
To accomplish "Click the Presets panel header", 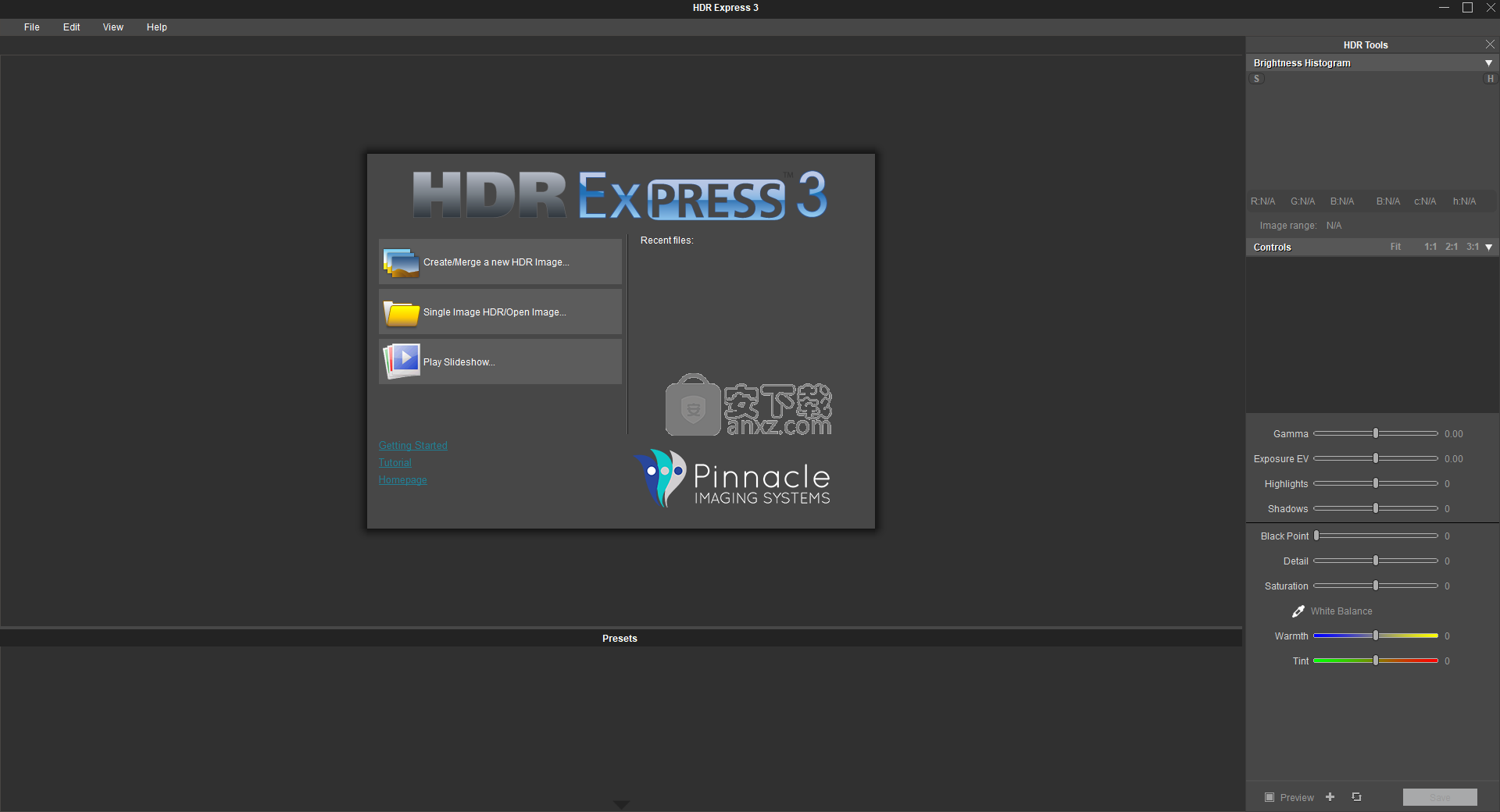I will click(621, 638).
